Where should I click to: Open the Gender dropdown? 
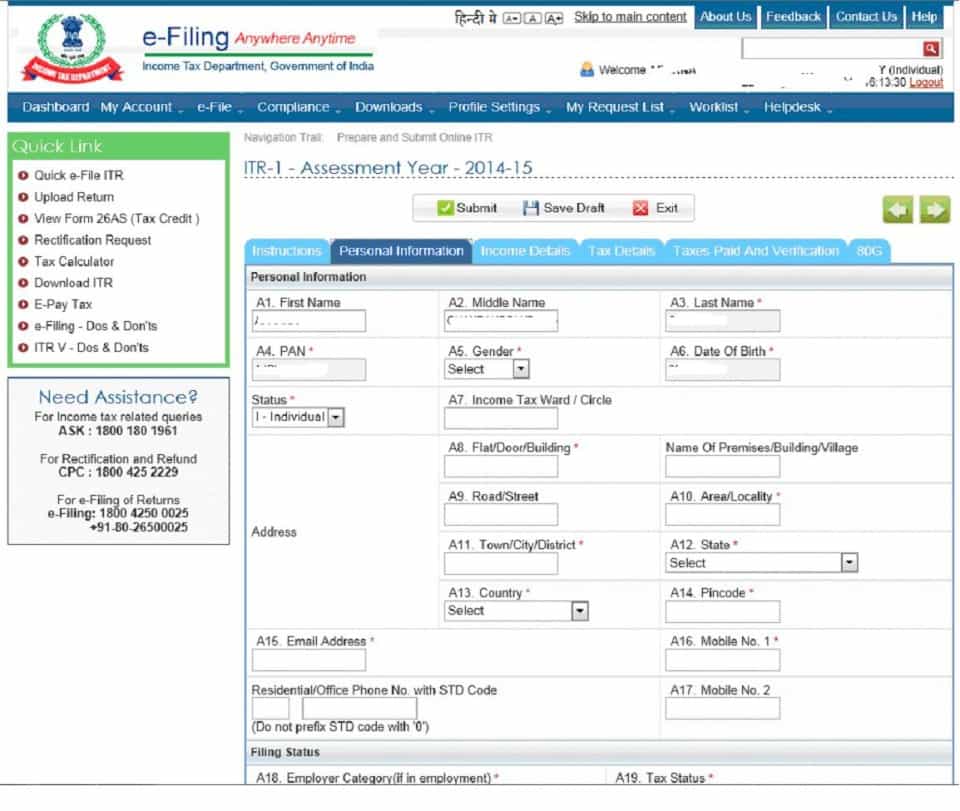[487, 369]
